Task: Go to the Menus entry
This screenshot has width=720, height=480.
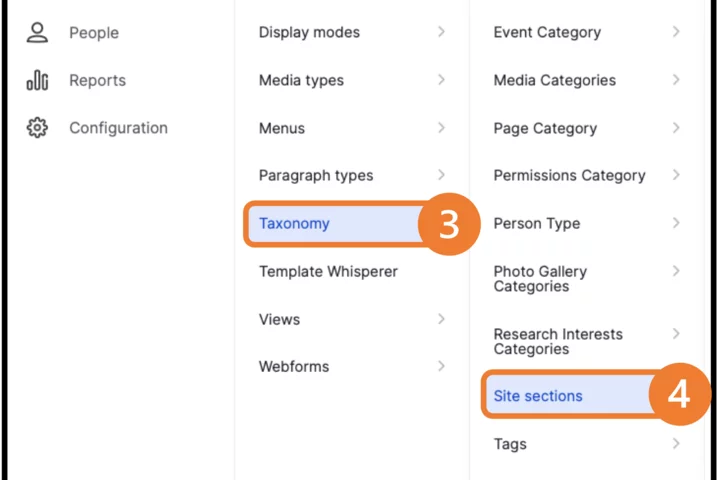Action: (282, 128)
